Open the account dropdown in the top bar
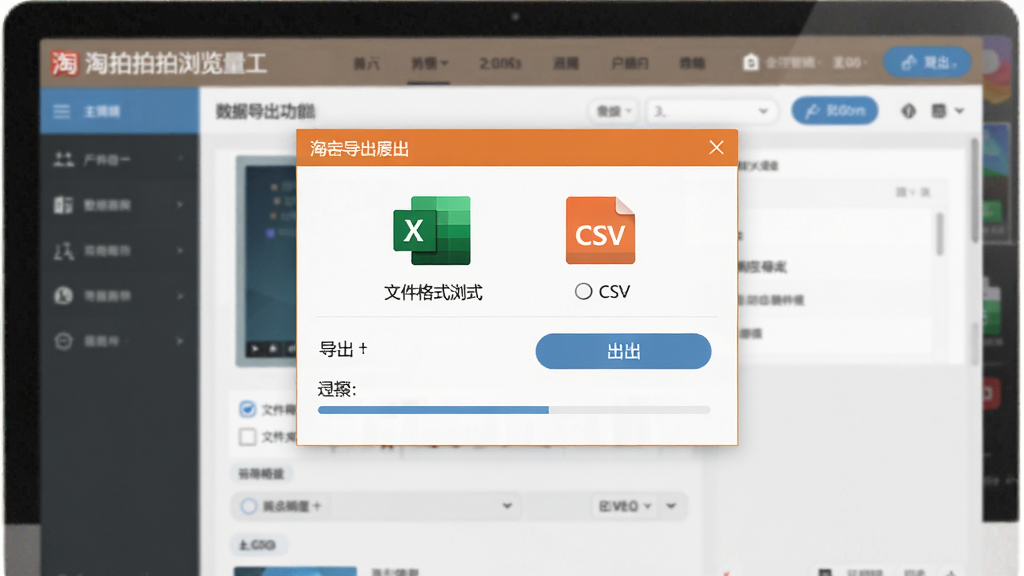 pos(850,63)
